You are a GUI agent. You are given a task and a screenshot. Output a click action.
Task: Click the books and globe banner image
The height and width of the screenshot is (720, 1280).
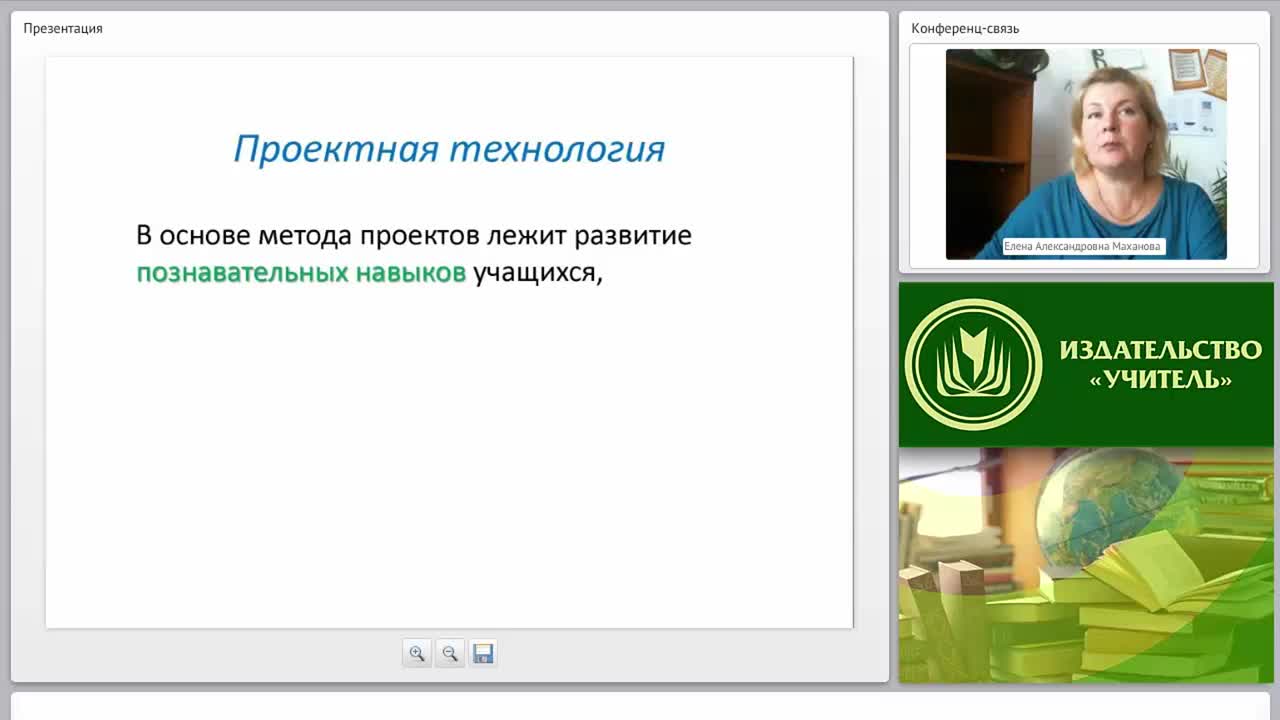(1086, 565)
